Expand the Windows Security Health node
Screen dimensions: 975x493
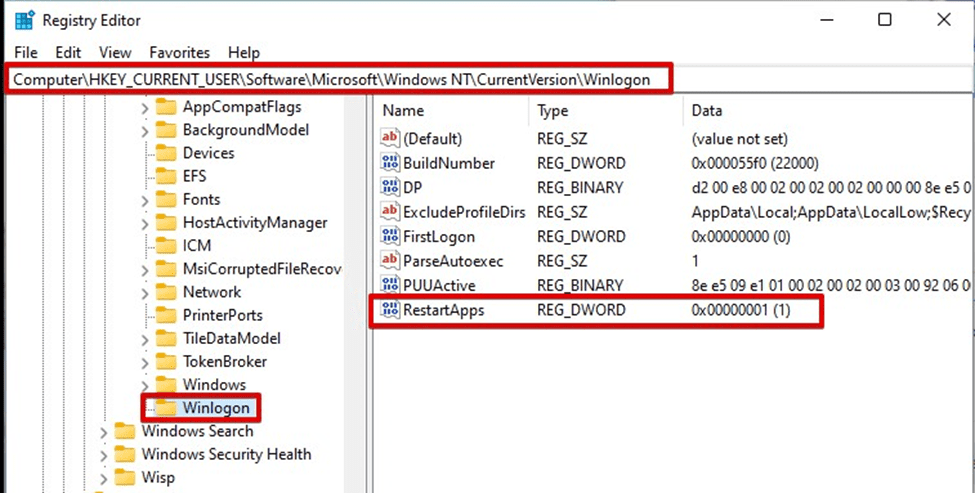tap(104, 455)
